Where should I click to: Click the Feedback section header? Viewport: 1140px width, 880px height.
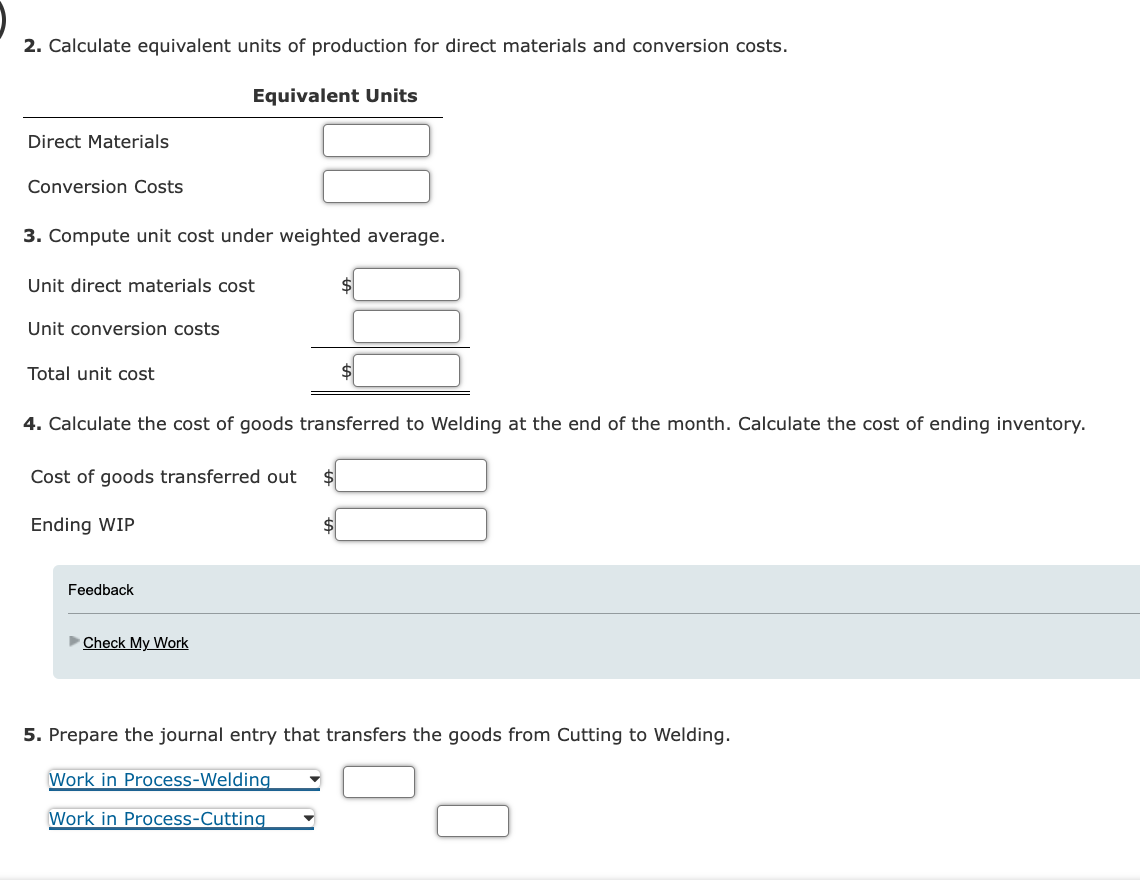point(101,589)
